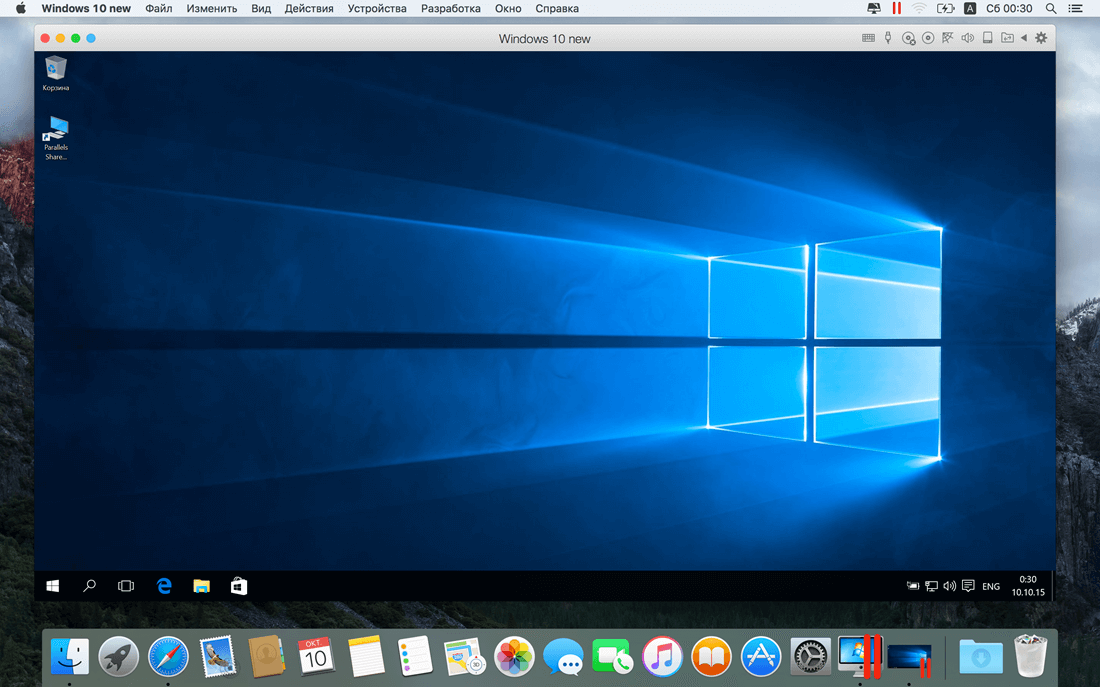Click the USB devices icon in title bar
Viewport: 1100px width, 687px height.
(x=887, y=38)
